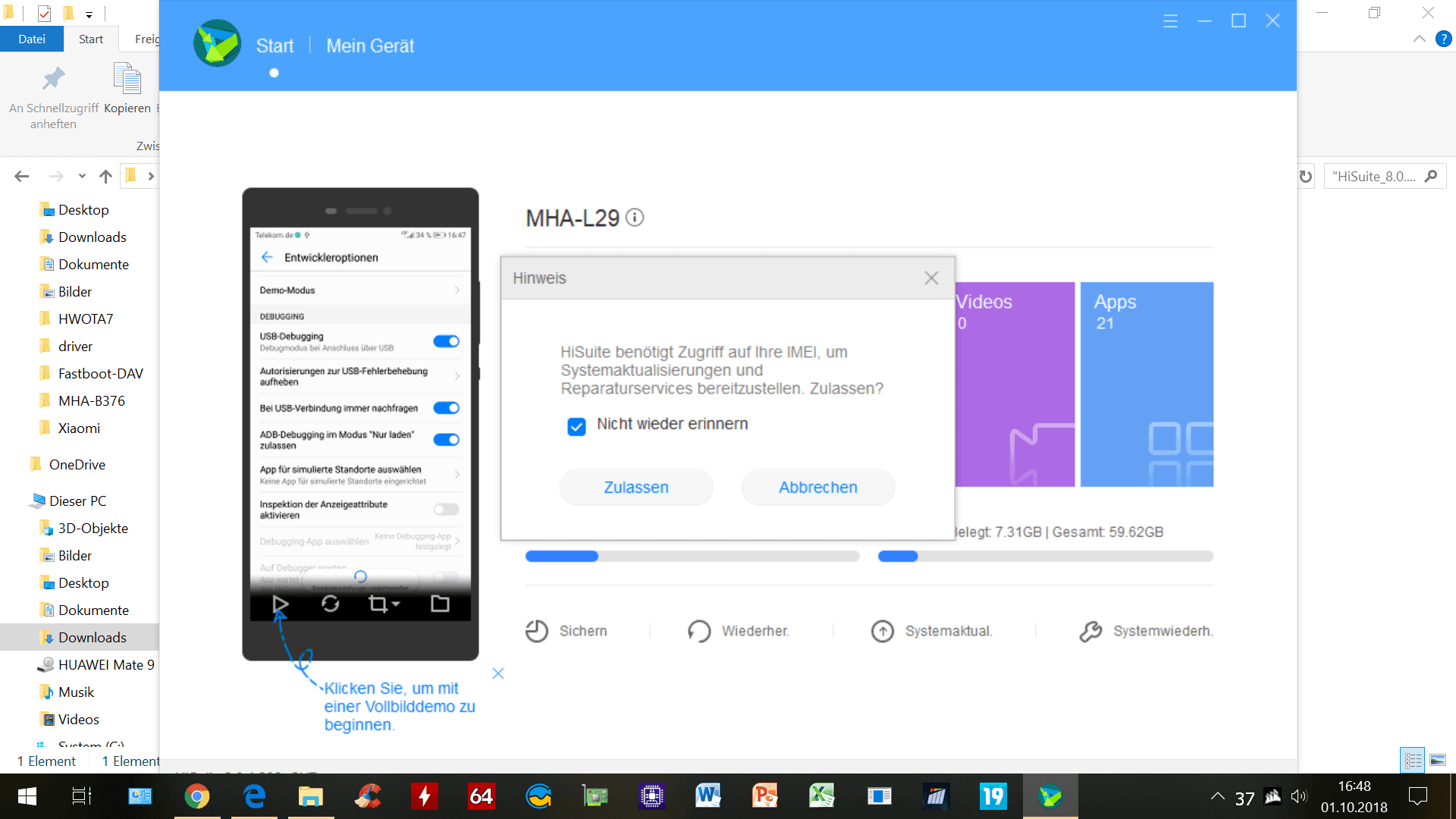The height and width of the screenshot is (819, 1456).
Task: Open Google Chrome from taskbar
Action: [197, 796]
